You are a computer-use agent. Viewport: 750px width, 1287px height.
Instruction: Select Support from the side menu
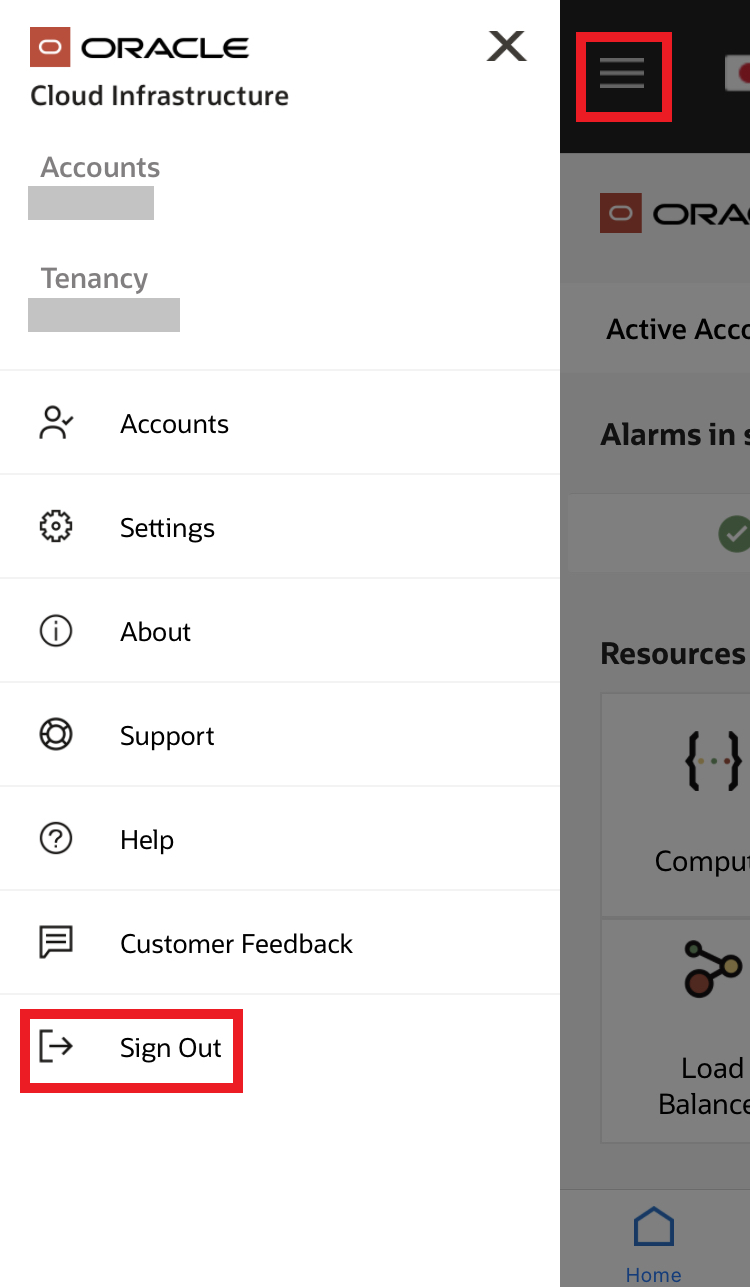[x=167, y=736]
